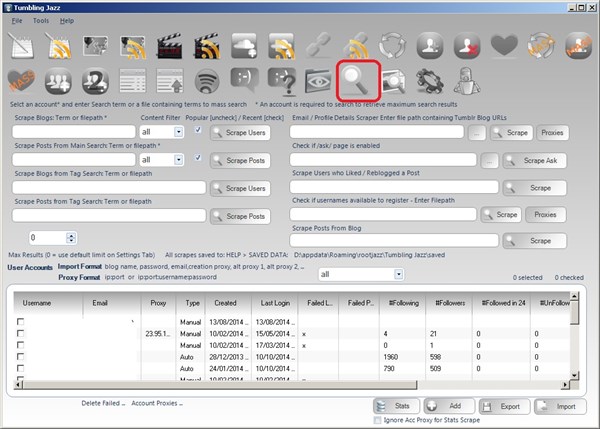The height and width of the screenshot is (429, 600).
Task: Click the Add account button
Action: [449, 406]
